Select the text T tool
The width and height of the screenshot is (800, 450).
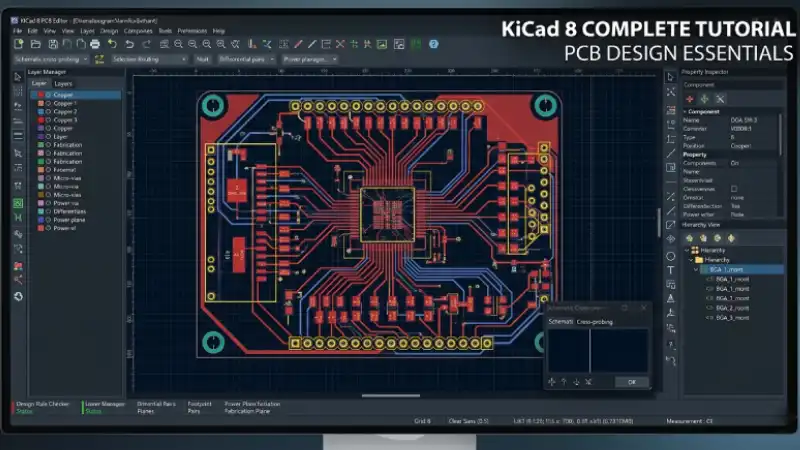(670, 270)
